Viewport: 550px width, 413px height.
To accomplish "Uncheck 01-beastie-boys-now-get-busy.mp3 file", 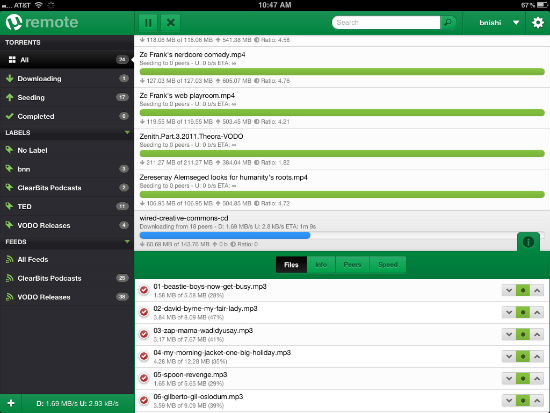I will (144, 290).
